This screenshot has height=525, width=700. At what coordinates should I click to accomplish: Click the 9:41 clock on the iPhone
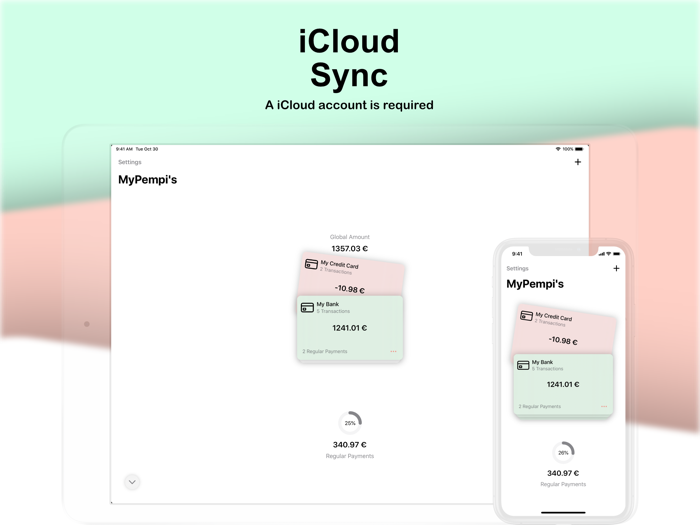517,254
